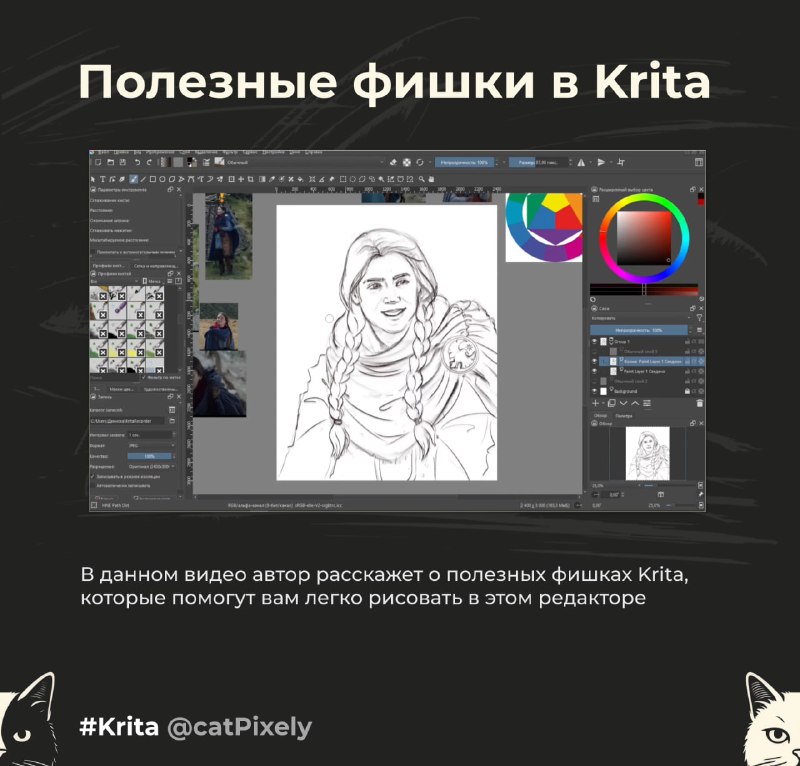Screen dimensions: 800x766
Task: Select the Line tool
Action: (143, 179)
